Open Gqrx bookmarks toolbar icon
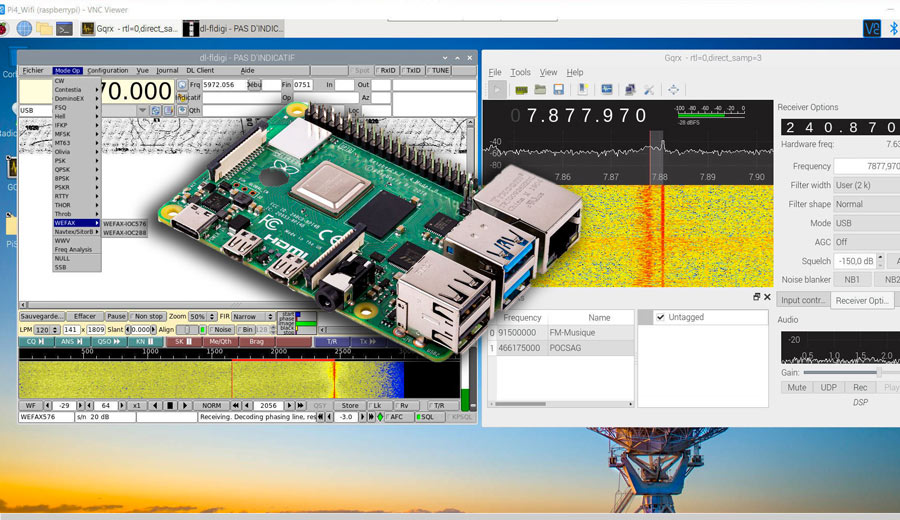The height and width of the screenshot is (520, 900). 583,90
